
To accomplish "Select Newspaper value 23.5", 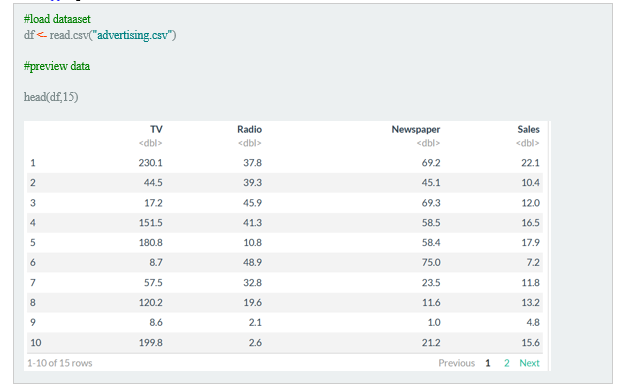I will (431, 283).
